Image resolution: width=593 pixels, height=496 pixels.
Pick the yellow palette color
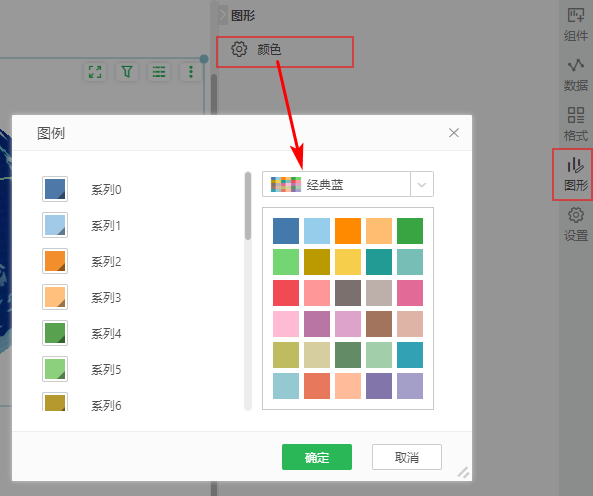click(x=348, y=262)
